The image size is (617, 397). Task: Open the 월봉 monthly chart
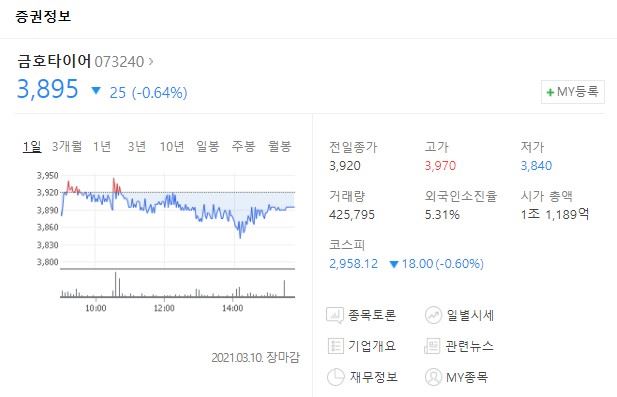pyautogui.click(x=279, y=146)
